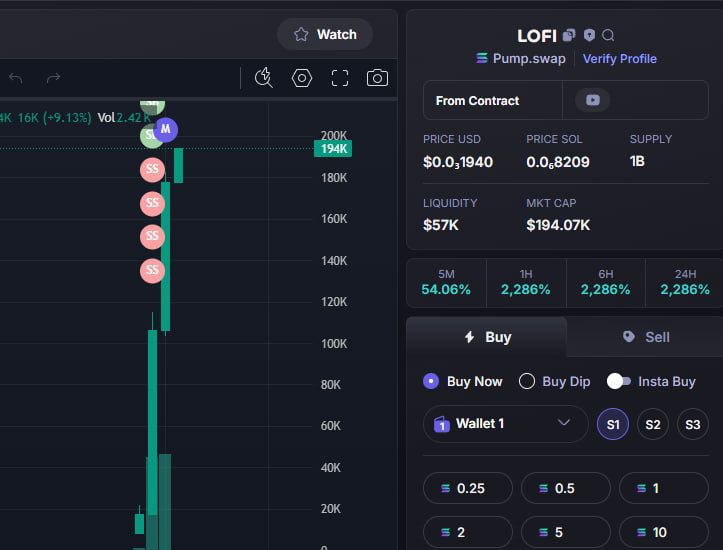This screenshot has width=723, height=550.
Task: Open the quick search lightning icon
Action: click(264, 77)
